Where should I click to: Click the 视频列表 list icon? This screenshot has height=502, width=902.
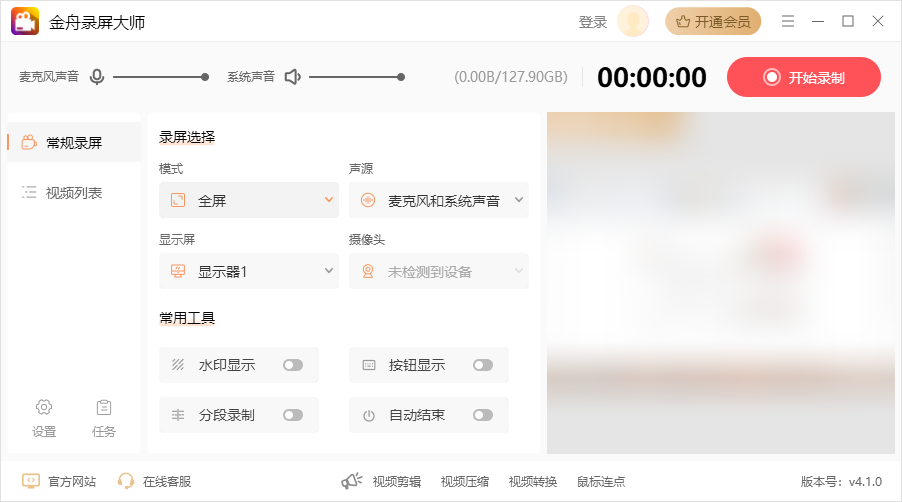[x=29, y=192]
